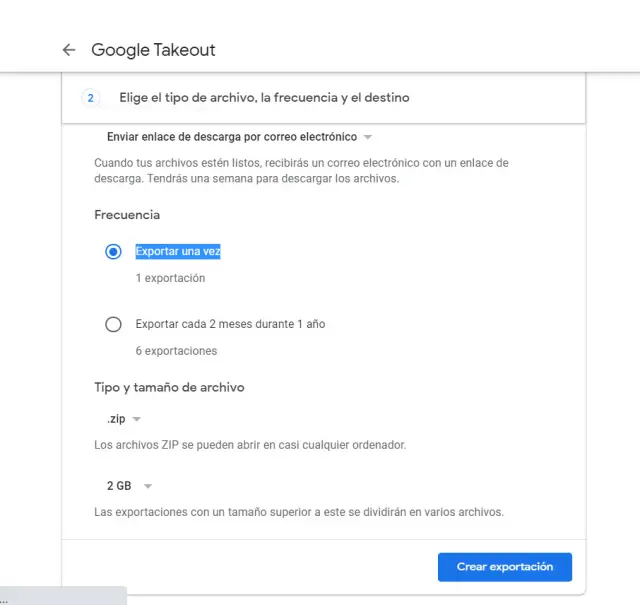The image size is (640, 605).
Task: Click the '1 exportación' text
Action: click(170, 278)
